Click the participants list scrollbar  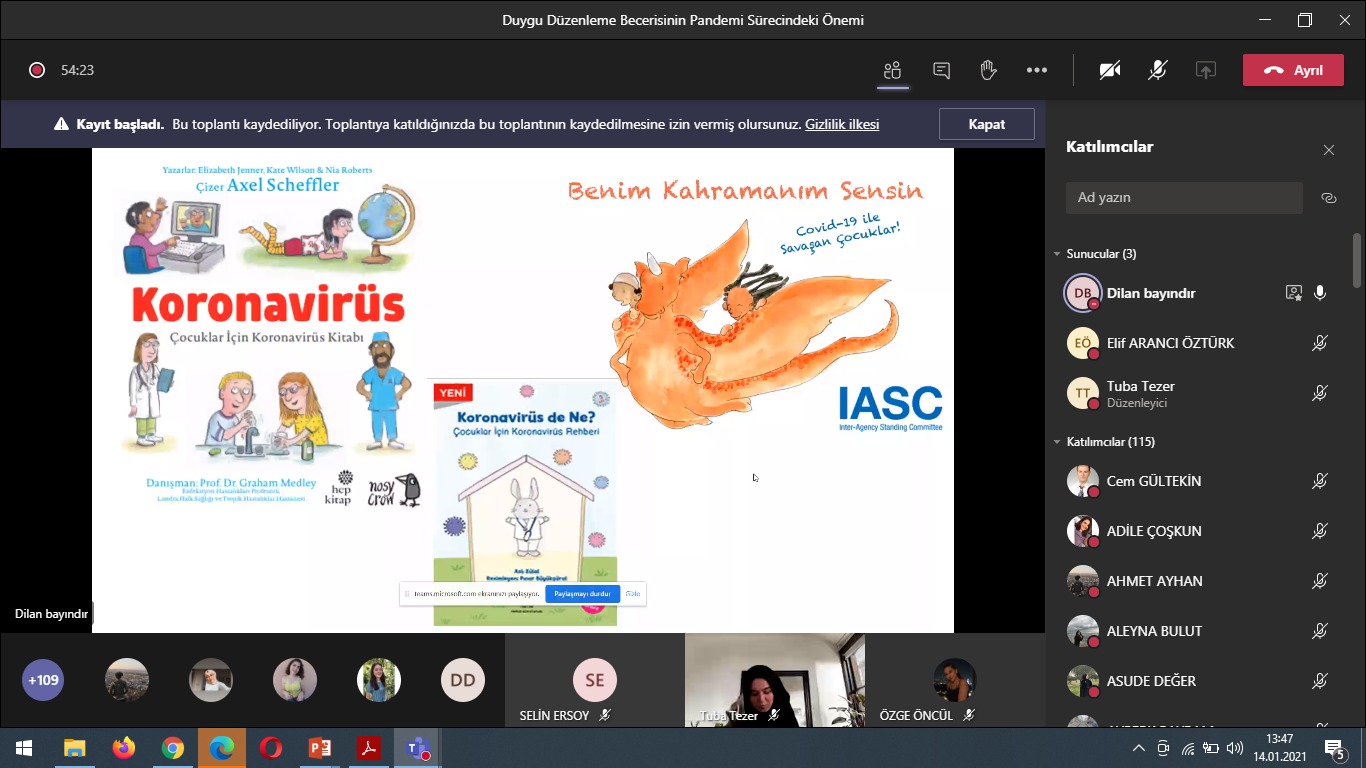tap(1356, 259)
